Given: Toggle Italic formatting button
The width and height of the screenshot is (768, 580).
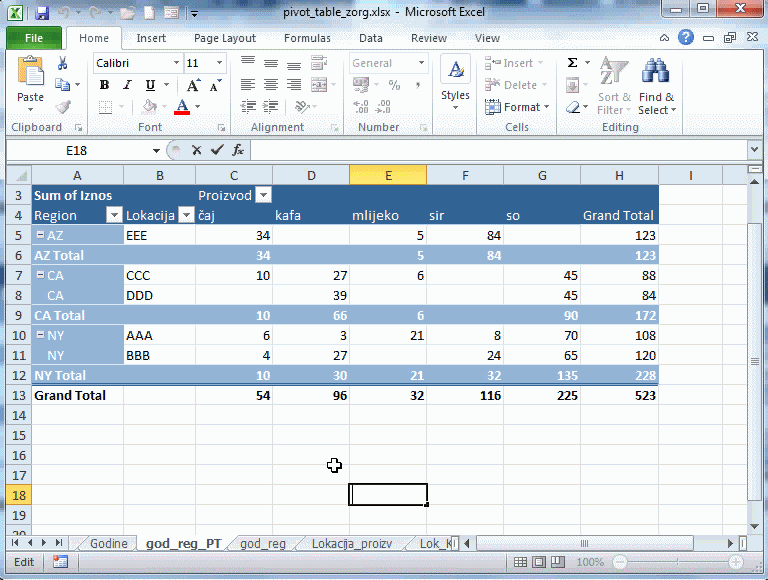Looking at the screenshot, I should [x=127, y=85].
